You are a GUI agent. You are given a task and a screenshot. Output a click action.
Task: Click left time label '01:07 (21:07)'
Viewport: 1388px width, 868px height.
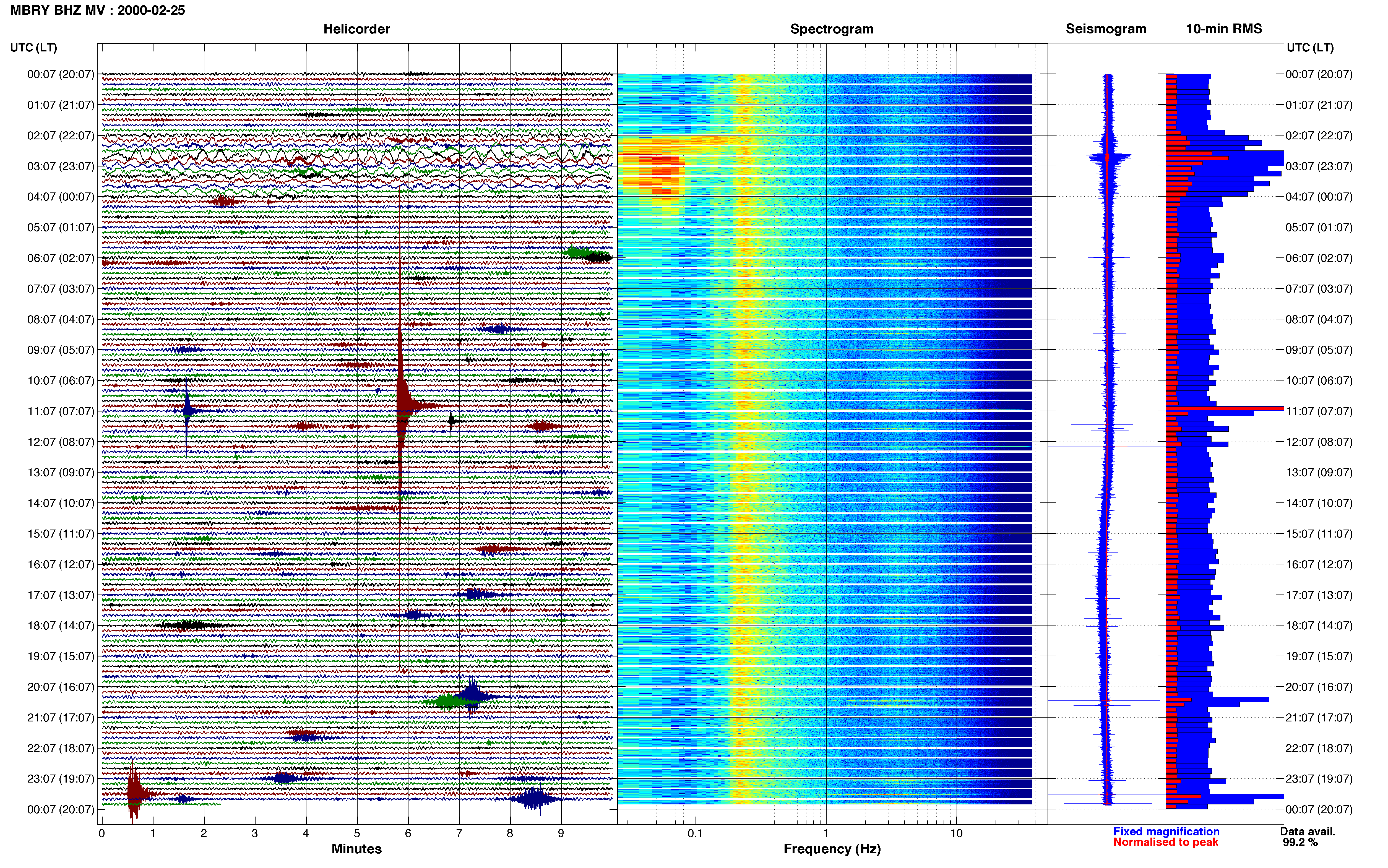point(61,105)
